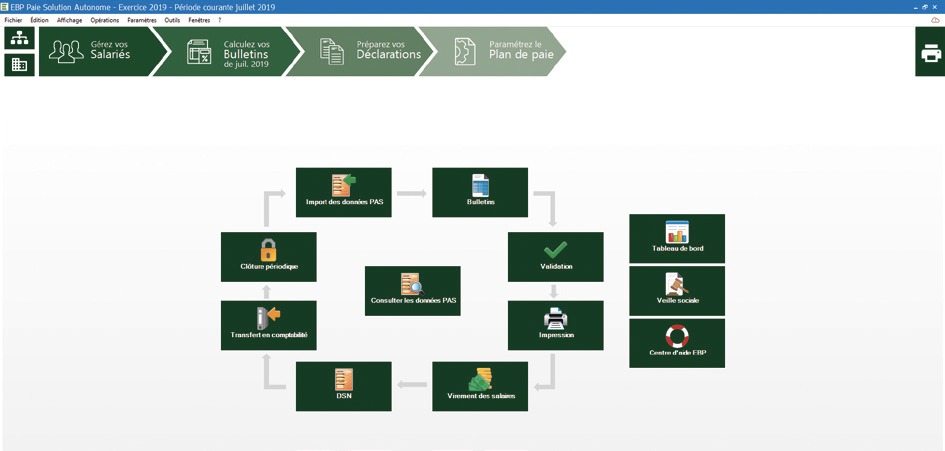Open the Tableau de bord tile
The width and height of the screenshot is (945, 451).
tap(677, 239)
